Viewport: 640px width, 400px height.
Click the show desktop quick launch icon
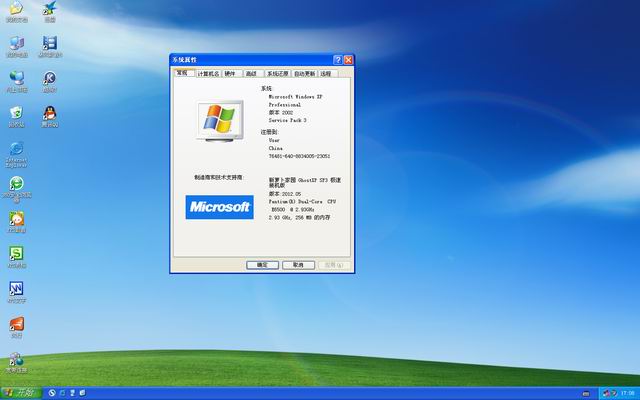pos(82,393)
